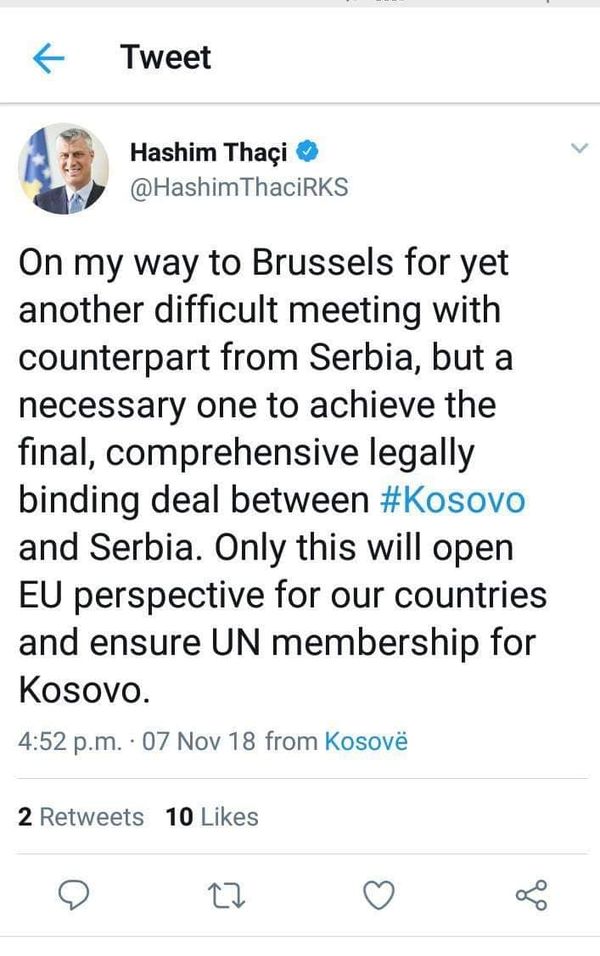The image size is (600, 956).
Task: View the 10 Likes list
Action: point(212,817)
